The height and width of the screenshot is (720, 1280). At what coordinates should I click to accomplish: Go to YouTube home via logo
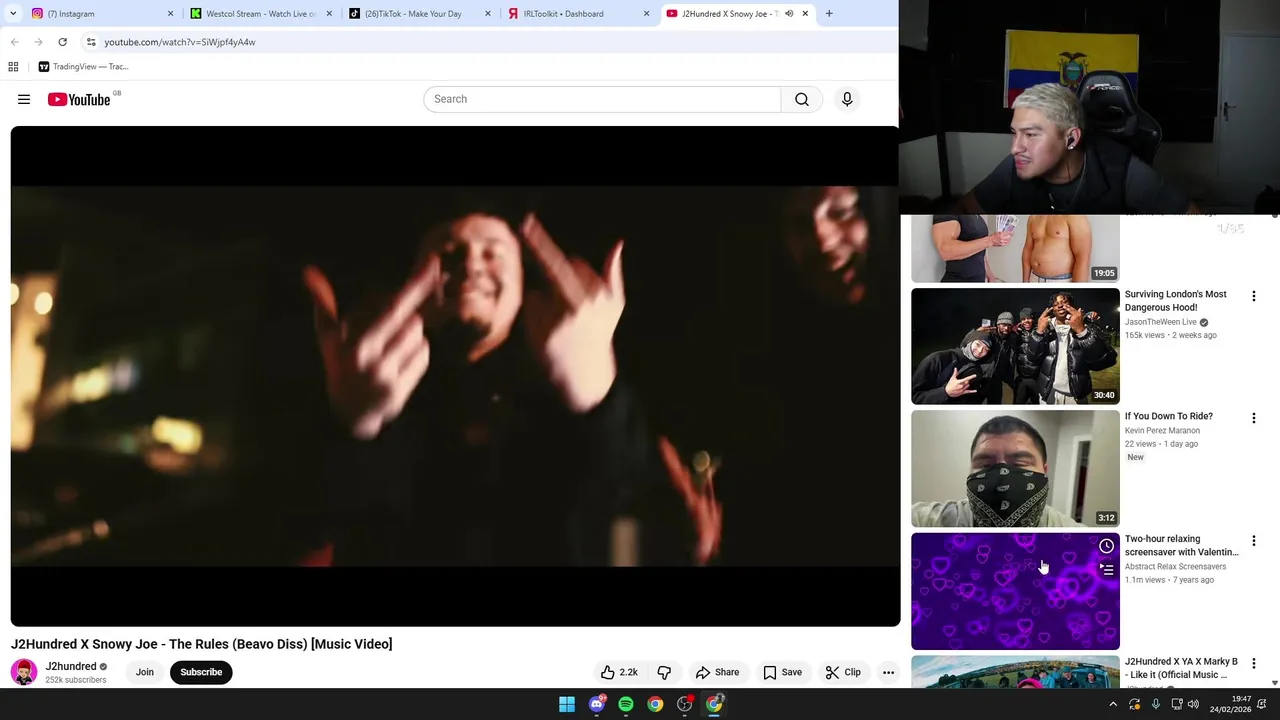pyautogui.click(x=79, y=99)
